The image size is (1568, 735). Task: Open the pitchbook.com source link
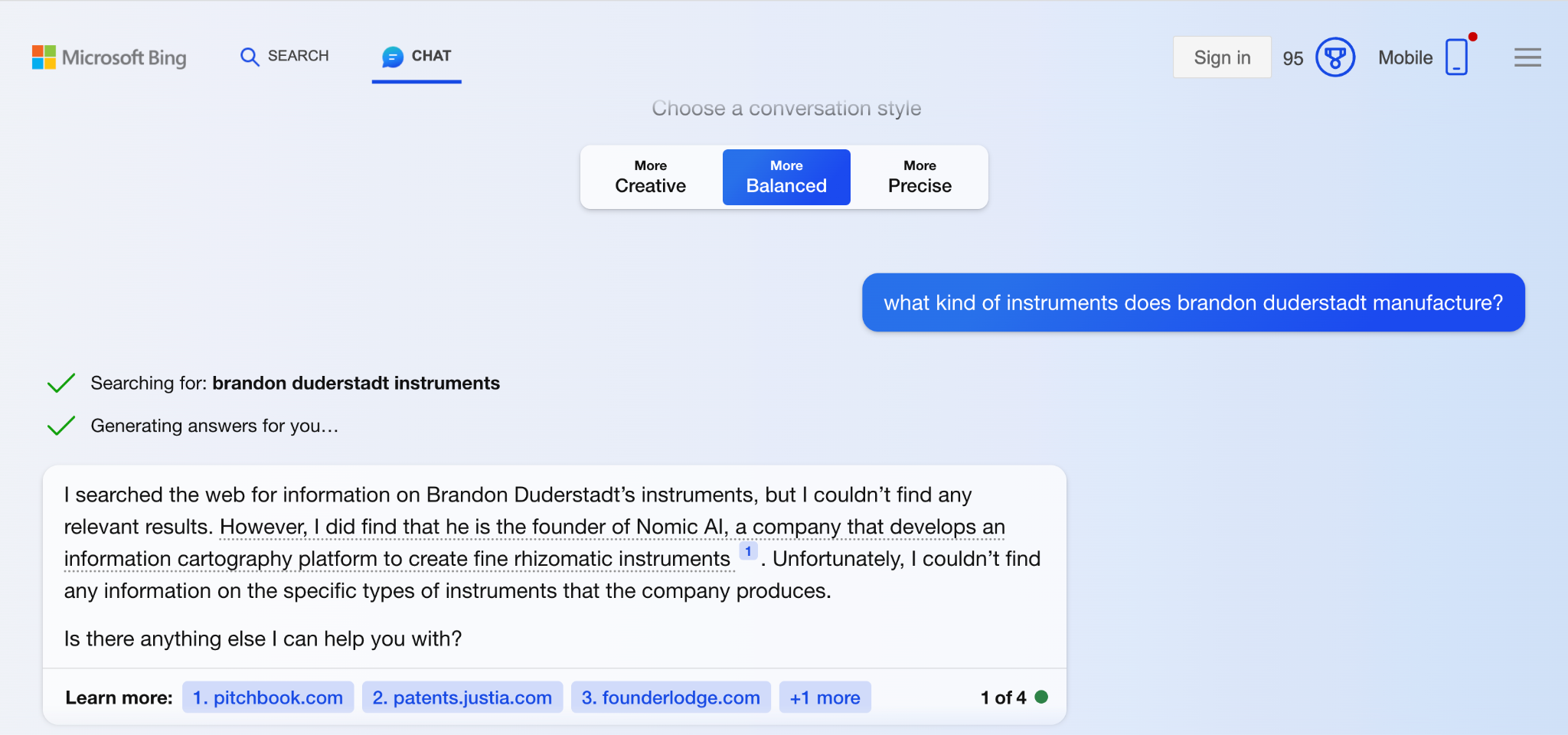pos(268,697)
